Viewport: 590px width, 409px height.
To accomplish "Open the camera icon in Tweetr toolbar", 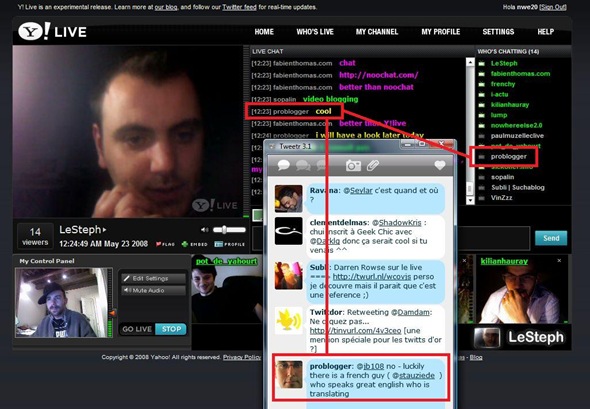I will (353, 165).
